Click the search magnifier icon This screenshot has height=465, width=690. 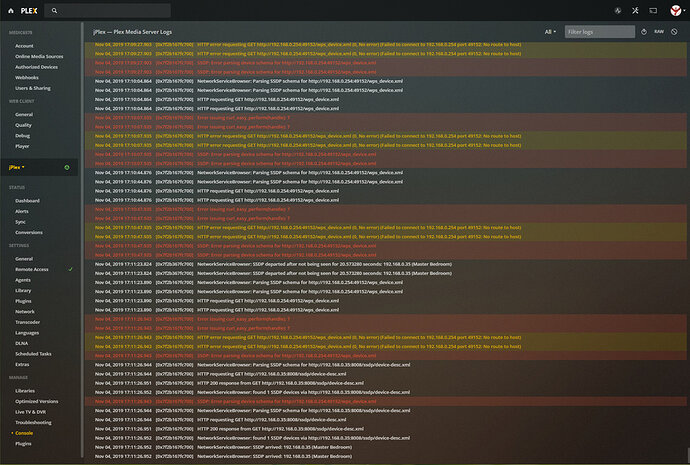[x=54, y=11]
